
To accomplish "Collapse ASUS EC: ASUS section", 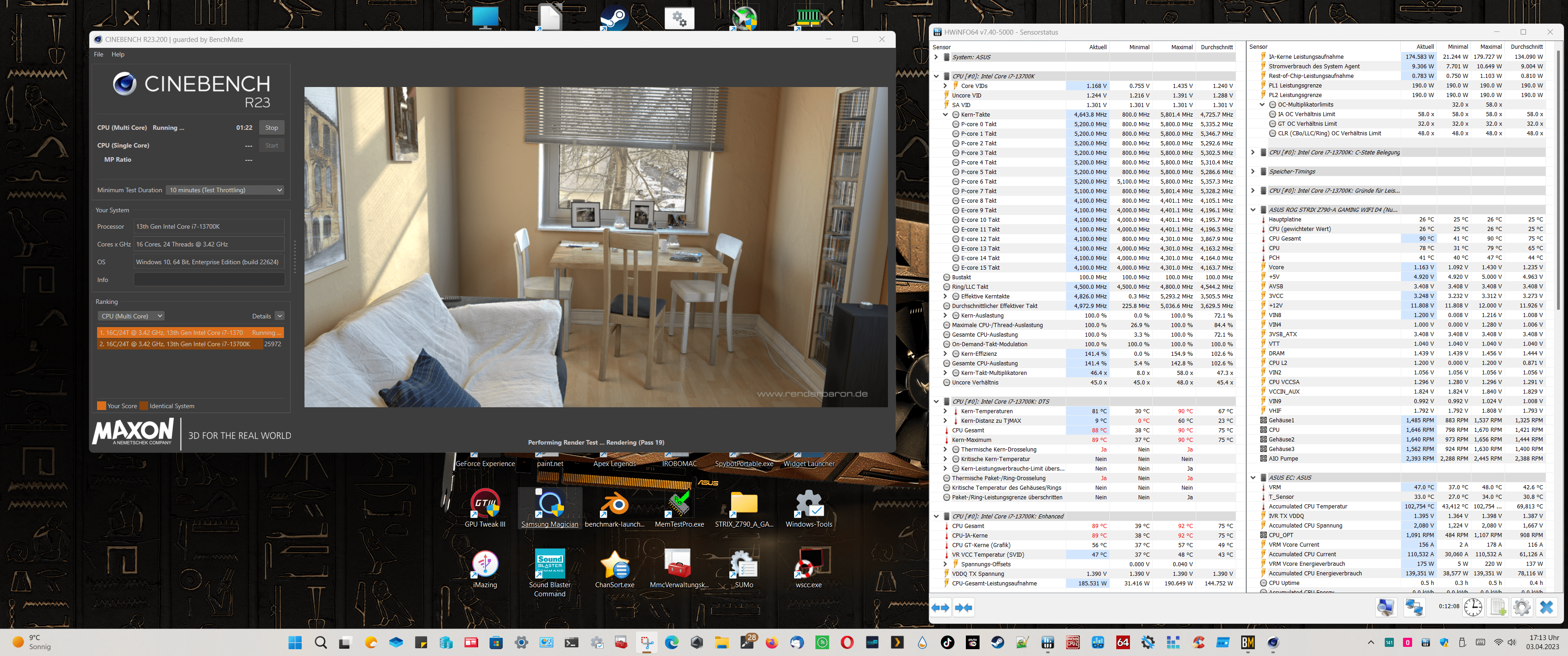I will (1253, 478).
